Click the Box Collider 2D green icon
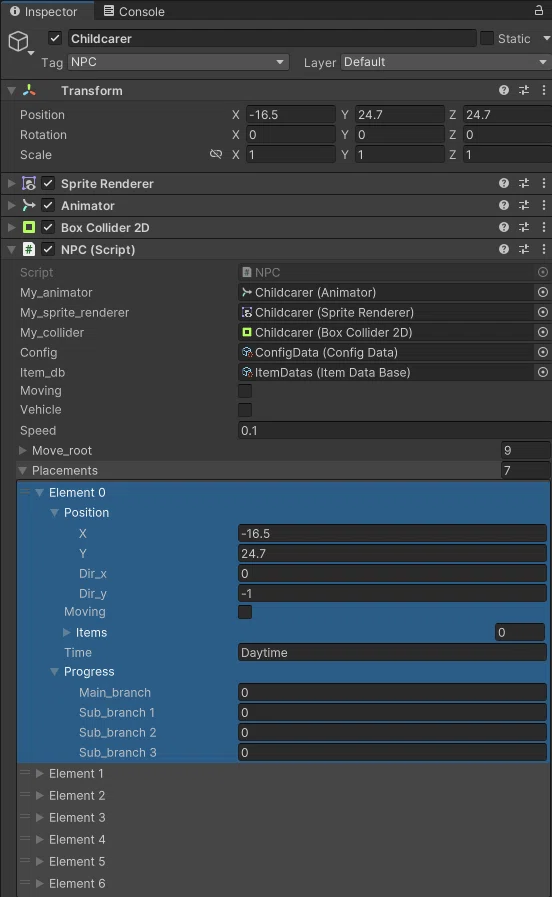Viewport: 552px width, 897px height. [29, 228]
